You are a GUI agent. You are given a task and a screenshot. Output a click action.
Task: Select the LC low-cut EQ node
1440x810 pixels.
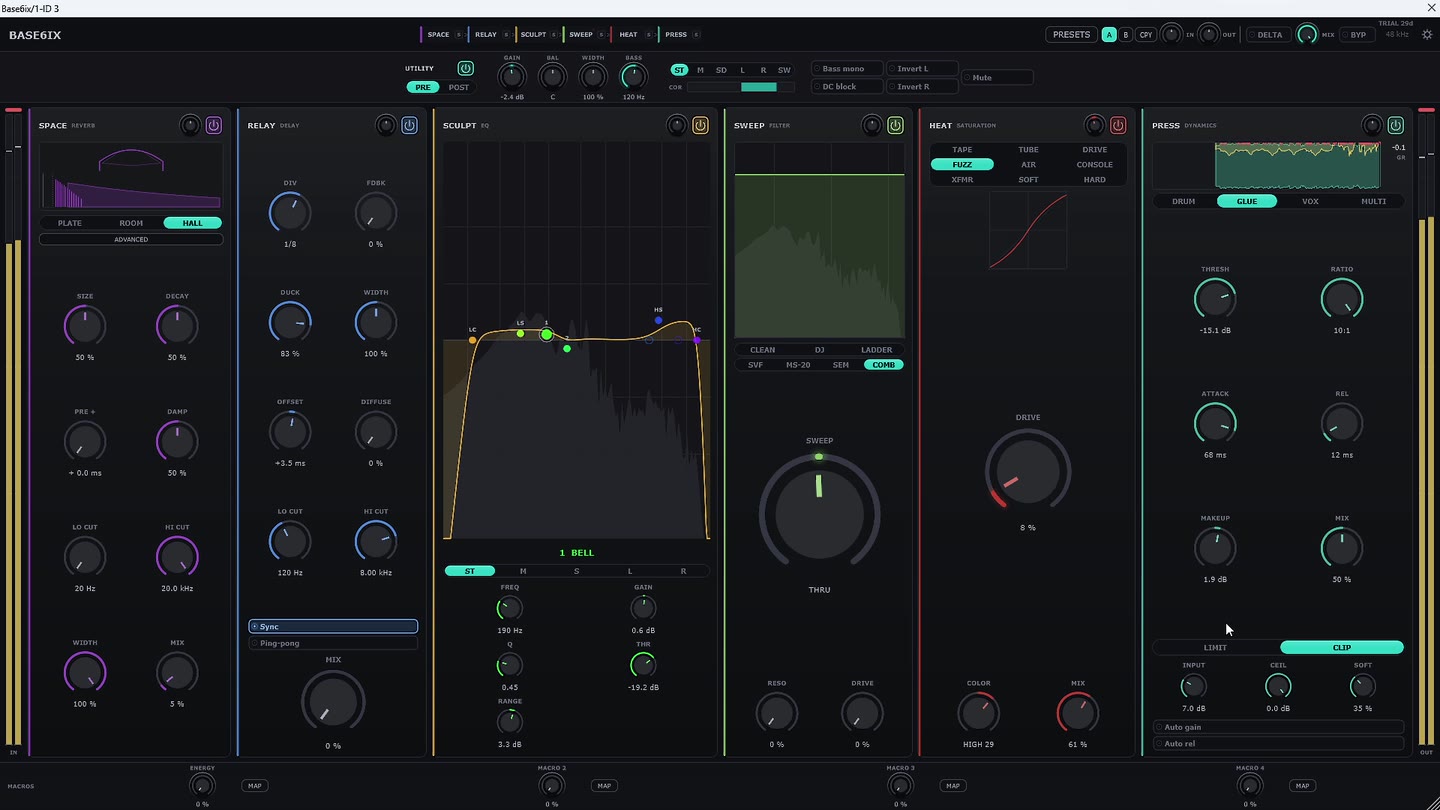pyautogui.click(x=472, y=340)
